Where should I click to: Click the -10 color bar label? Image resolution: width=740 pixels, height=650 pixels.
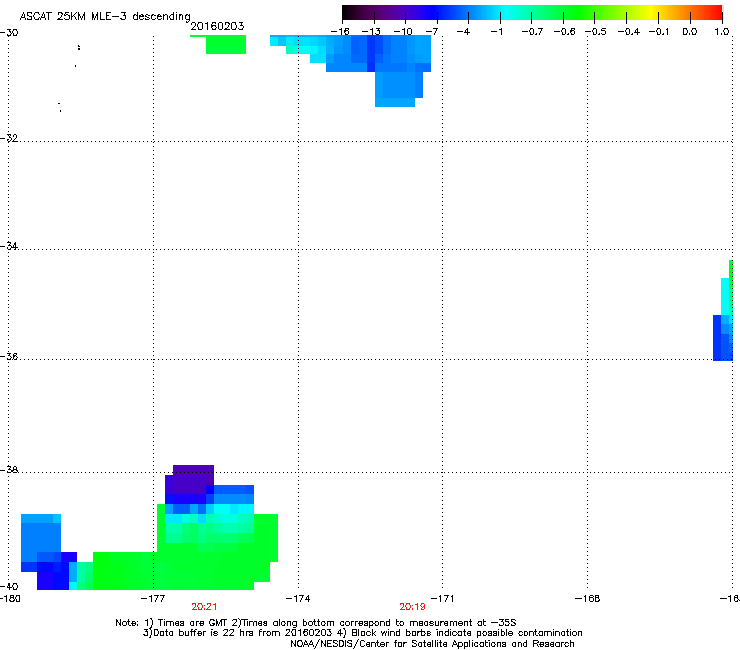tap(403, 32)
